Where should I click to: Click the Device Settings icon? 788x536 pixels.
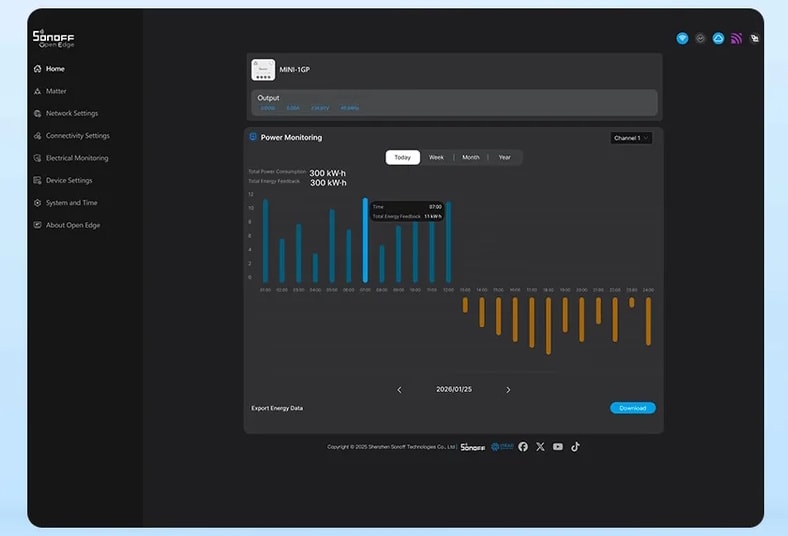(37, 180)
